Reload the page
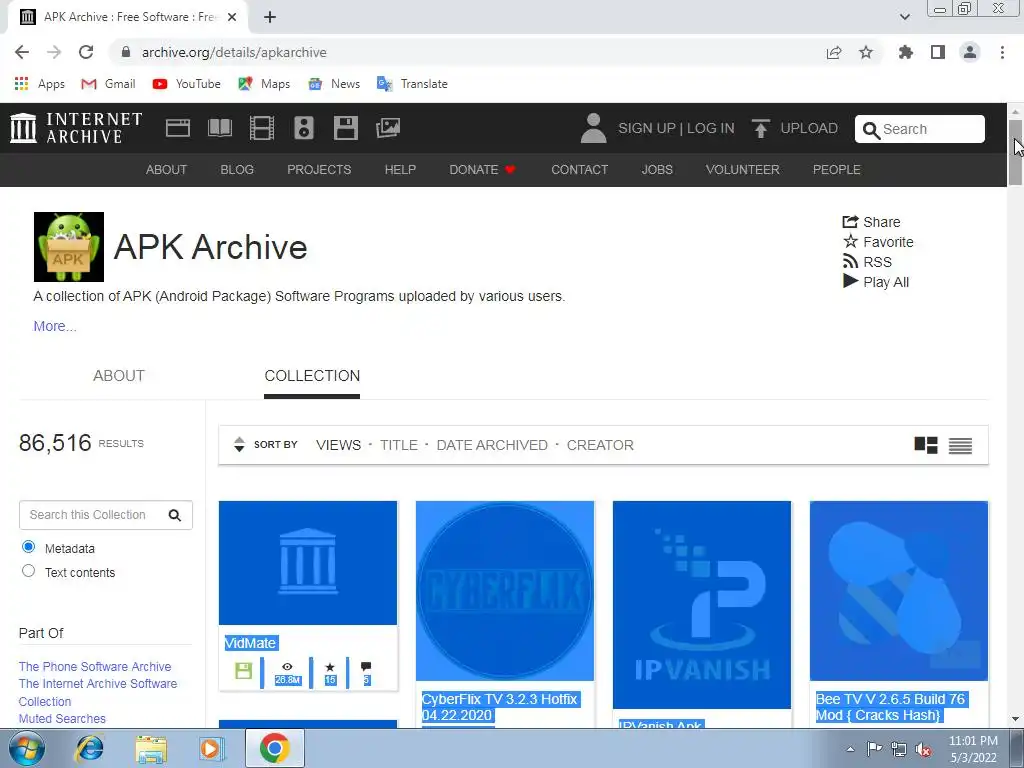 tap(86, 52)
